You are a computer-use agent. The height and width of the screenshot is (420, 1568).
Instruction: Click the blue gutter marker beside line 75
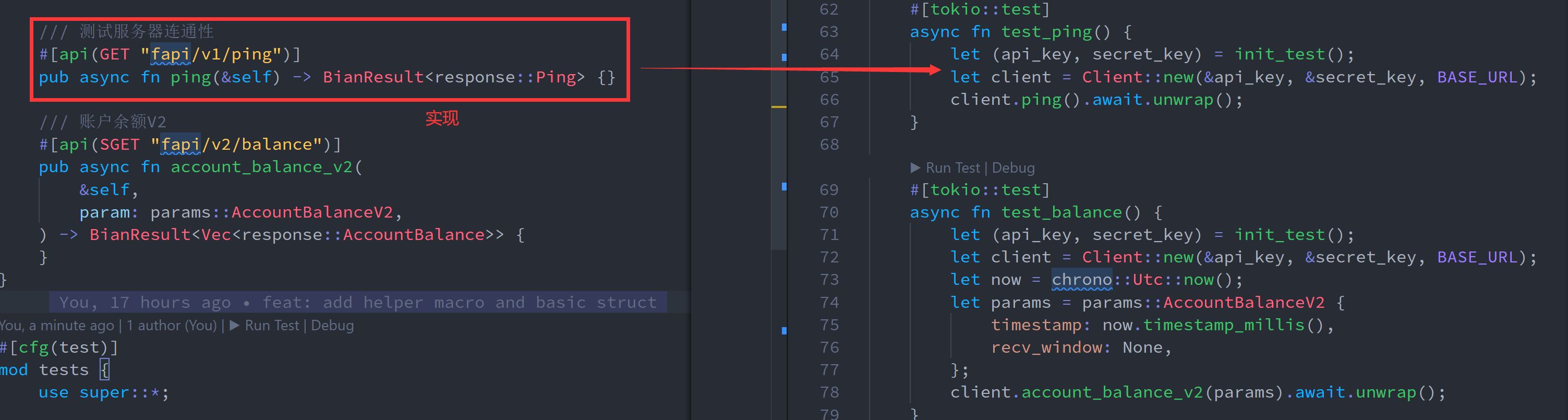pos(784,331)
